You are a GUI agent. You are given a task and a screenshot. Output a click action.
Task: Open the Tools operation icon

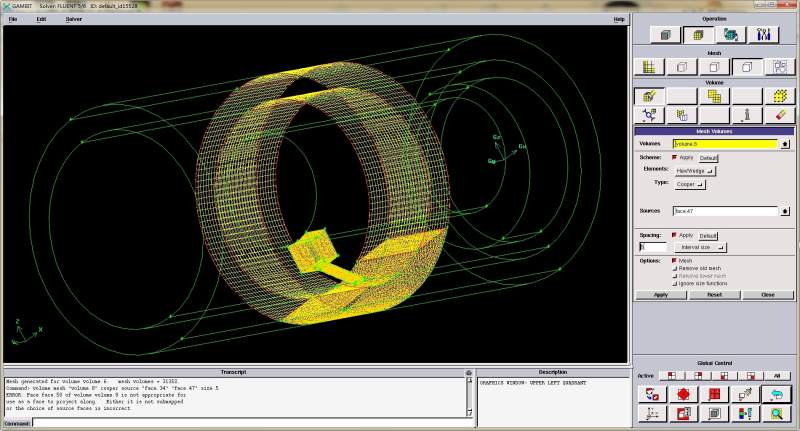point(763,35)
